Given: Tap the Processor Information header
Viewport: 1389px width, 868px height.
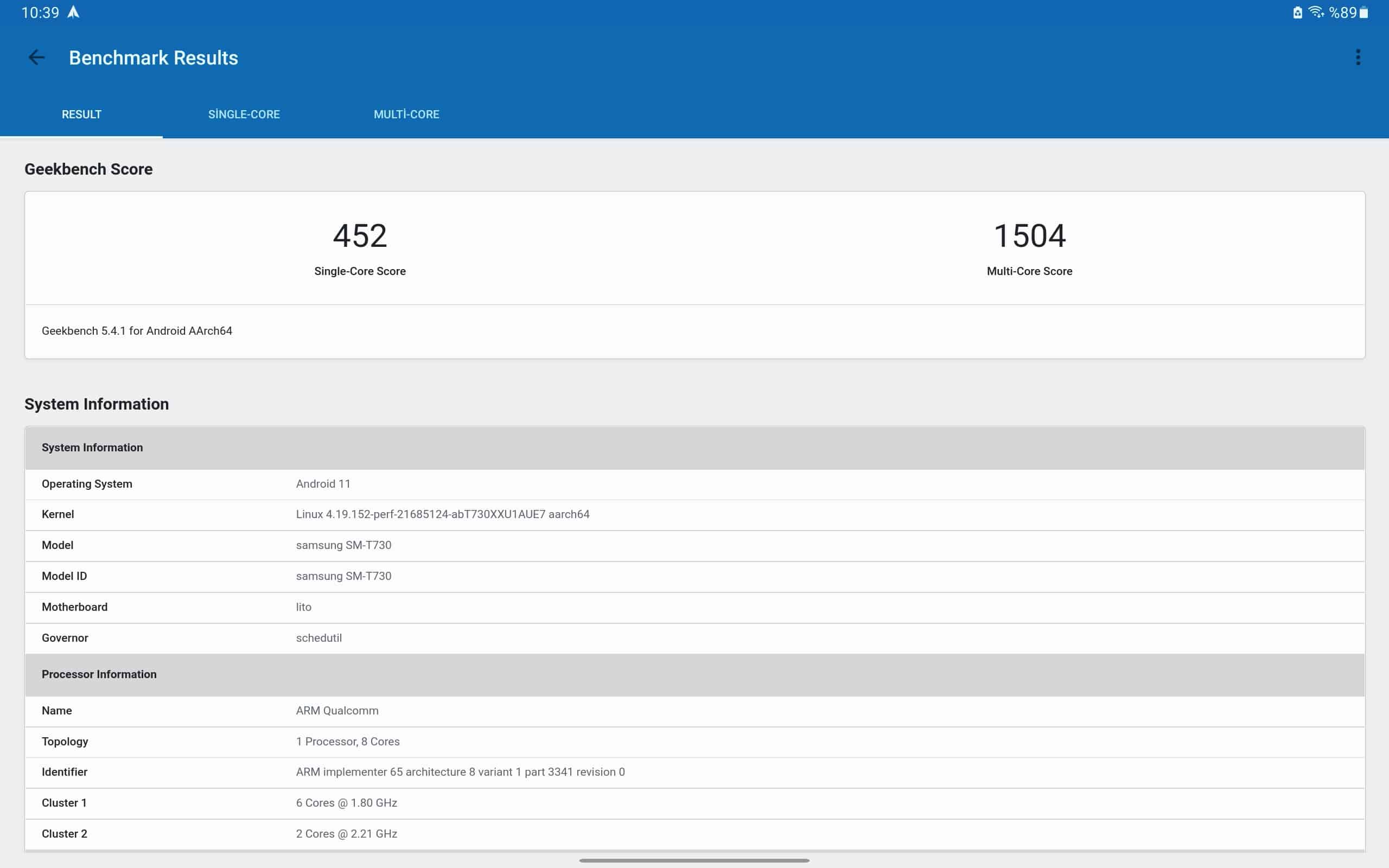Looking at the screenshot, I should pos(694,674).
